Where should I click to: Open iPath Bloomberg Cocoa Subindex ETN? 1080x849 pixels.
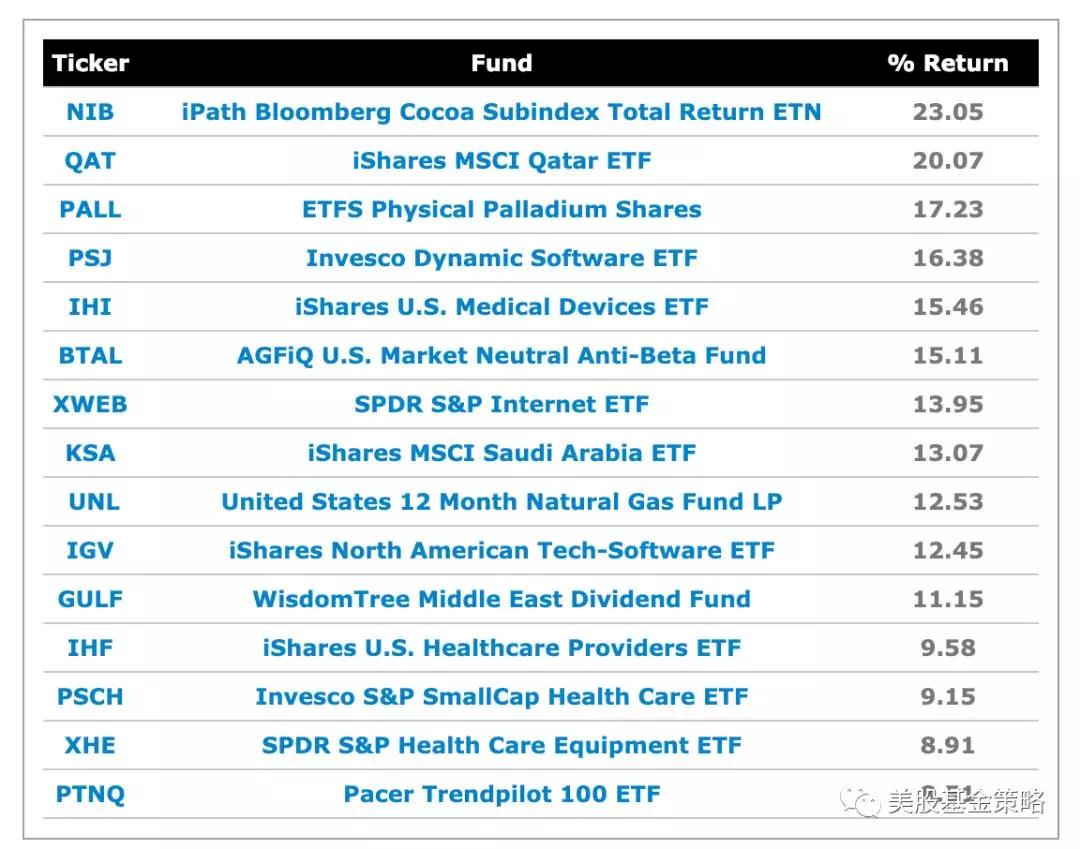[501, 112]
